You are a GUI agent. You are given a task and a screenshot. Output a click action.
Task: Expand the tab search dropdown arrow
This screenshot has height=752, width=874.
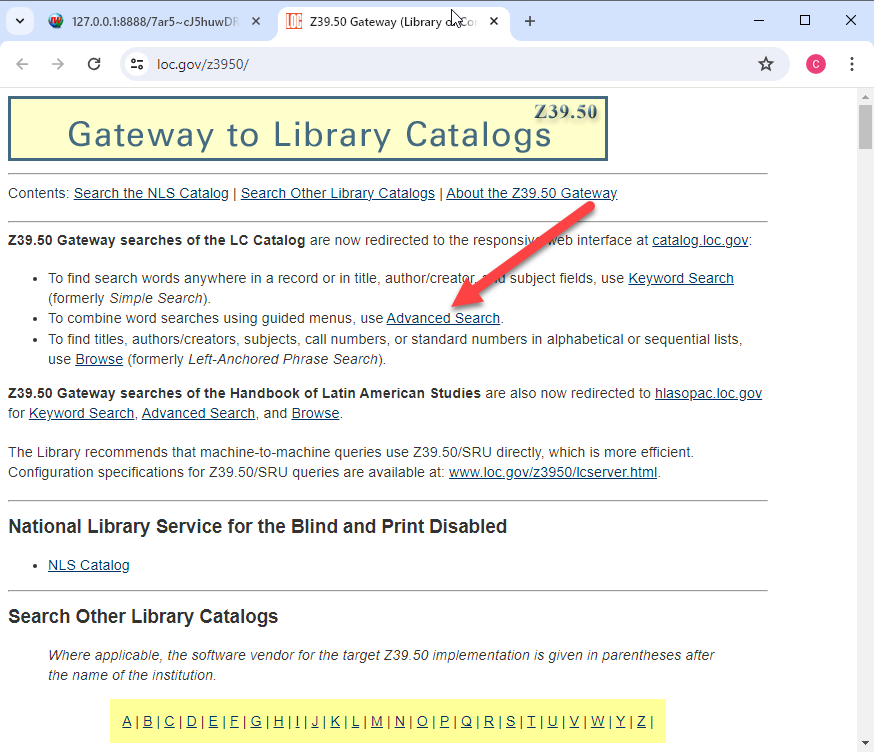pyautogui.click(x=19, y=21)
